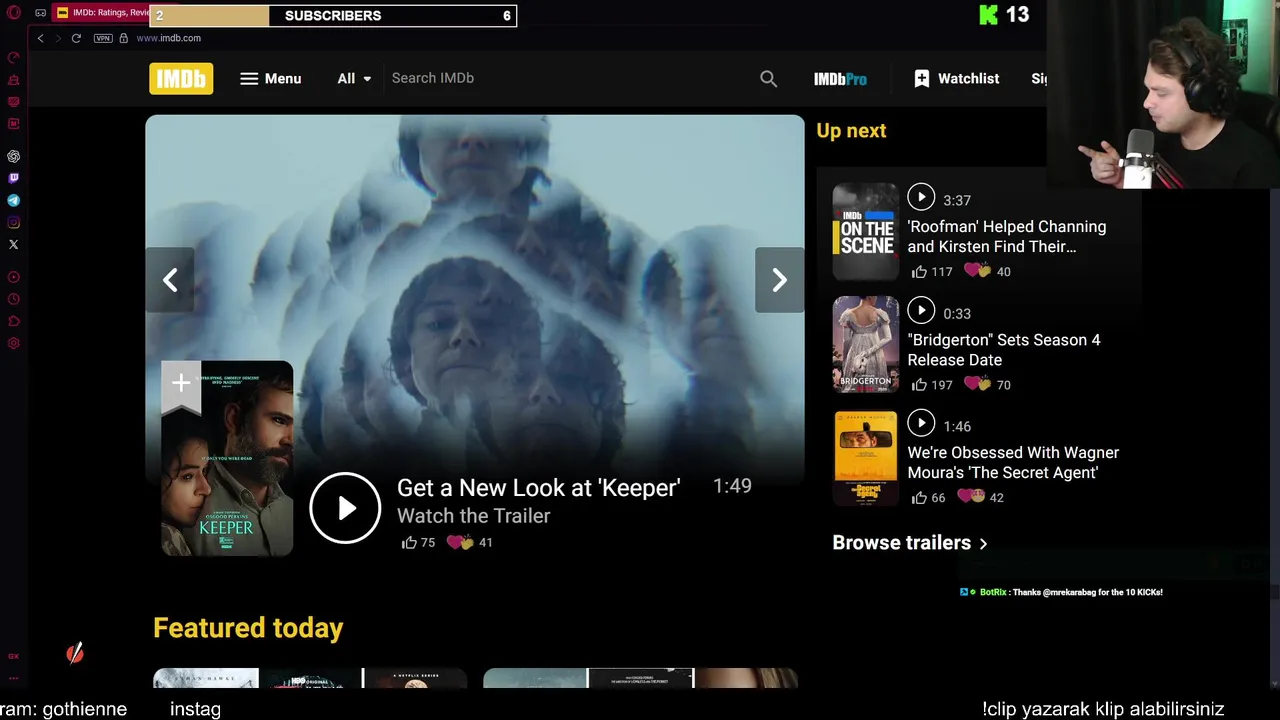
Task: Open the Opera GX main menu logo
Action: [14, 13]
